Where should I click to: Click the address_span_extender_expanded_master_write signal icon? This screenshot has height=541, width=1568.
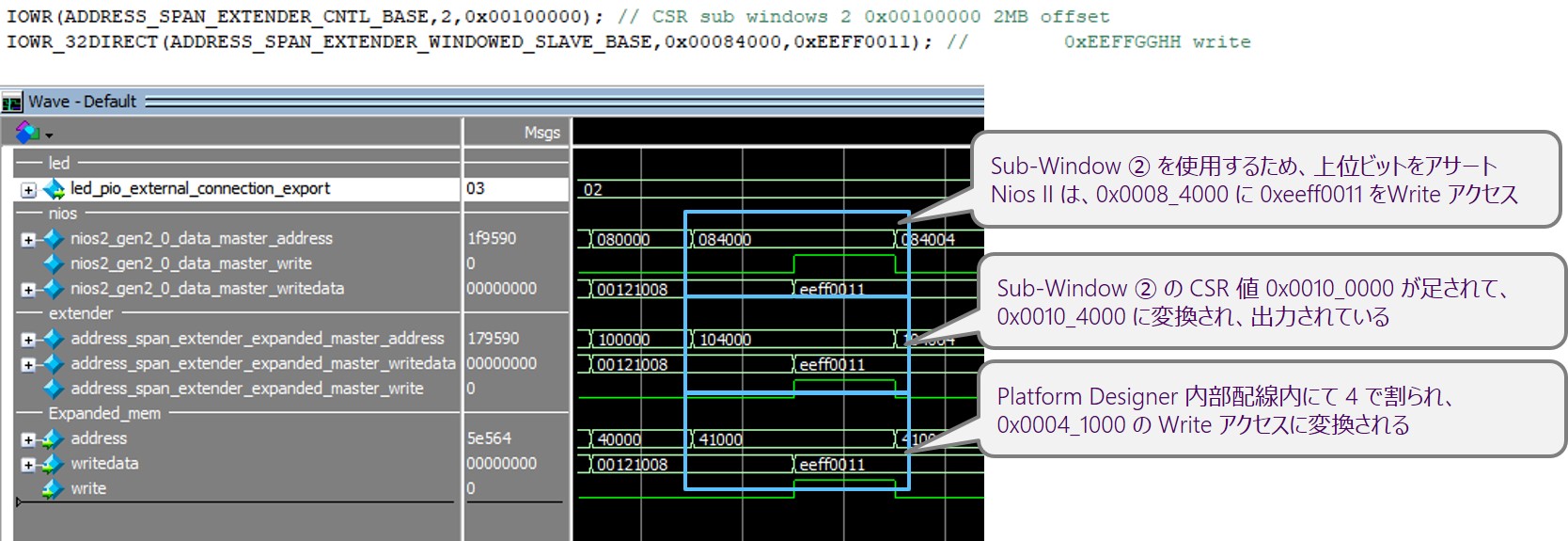(54, 389)
